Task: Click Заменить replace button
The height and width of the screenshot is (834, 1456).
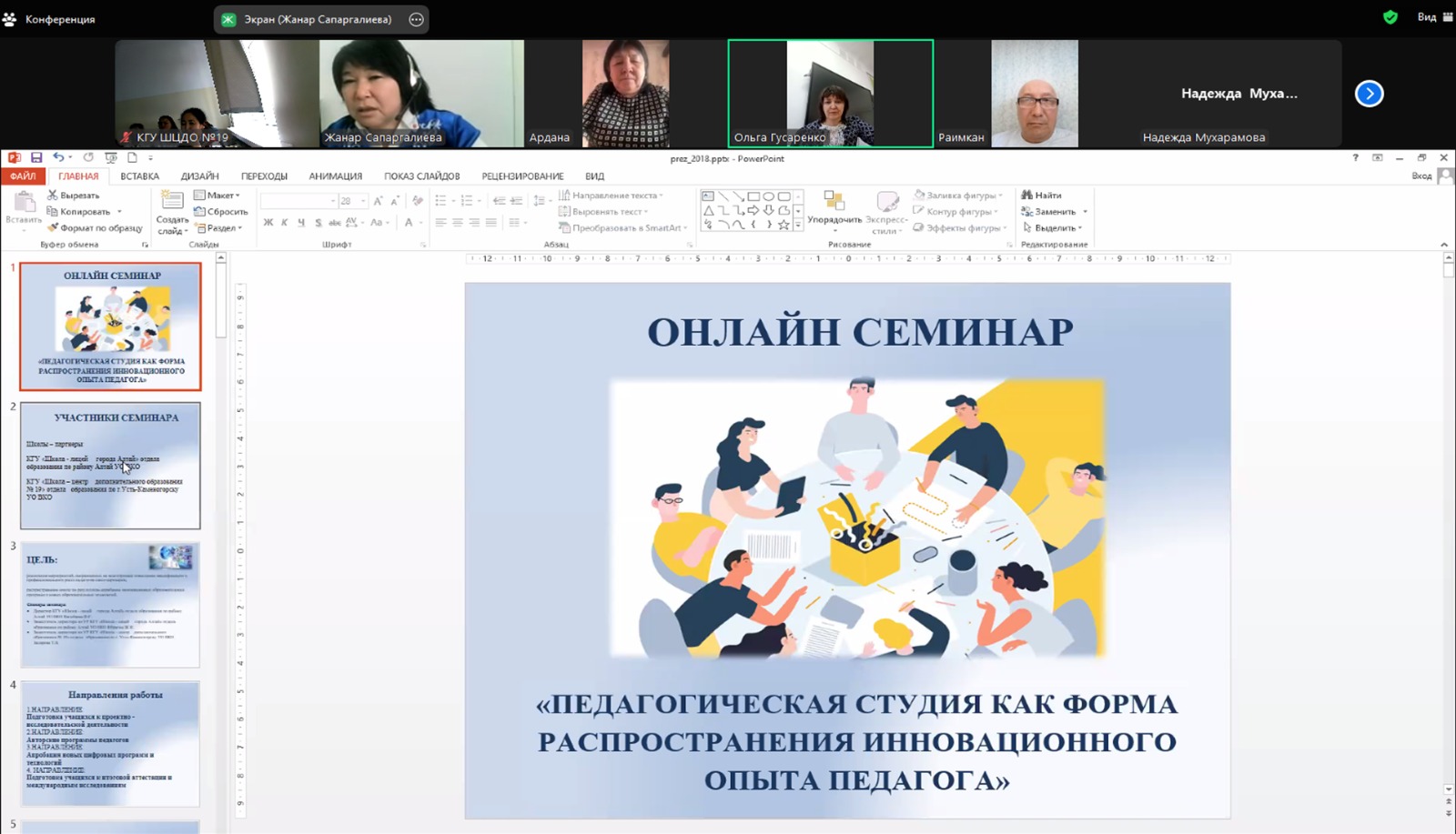Action: point(1055,212)
